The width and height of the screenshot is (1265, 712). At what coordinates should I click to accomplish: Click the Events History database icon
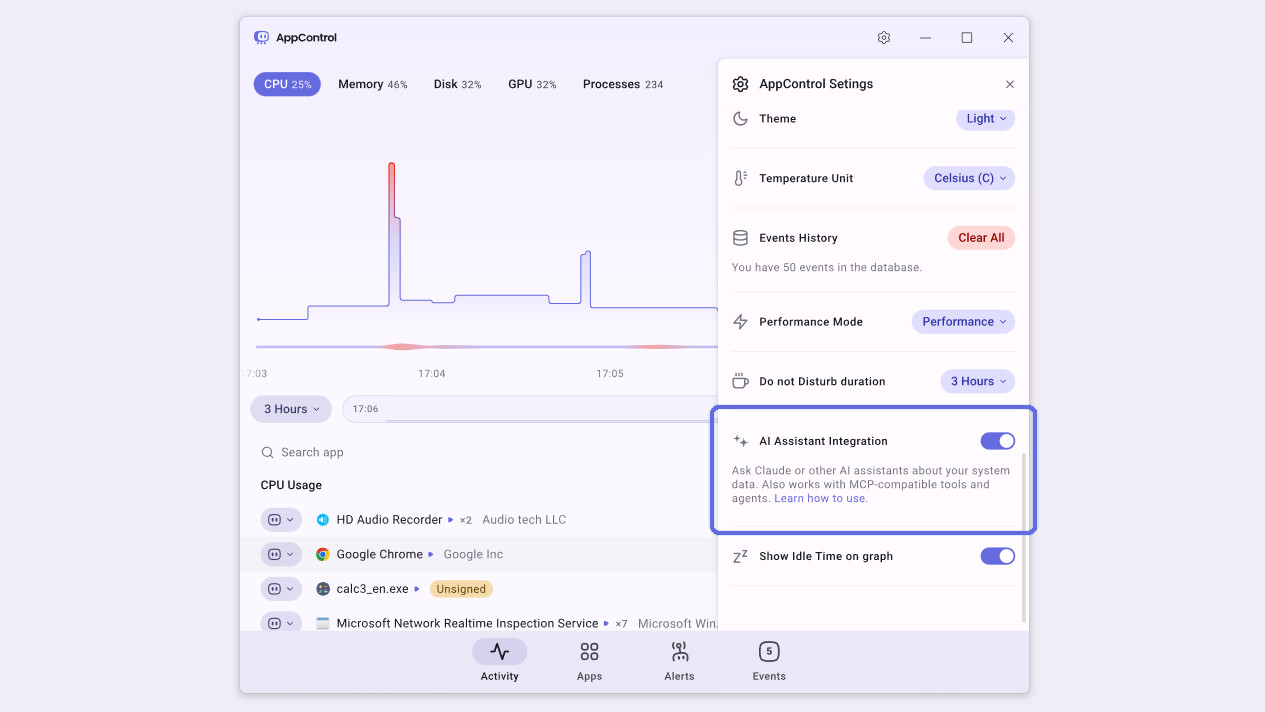[740, 238]
